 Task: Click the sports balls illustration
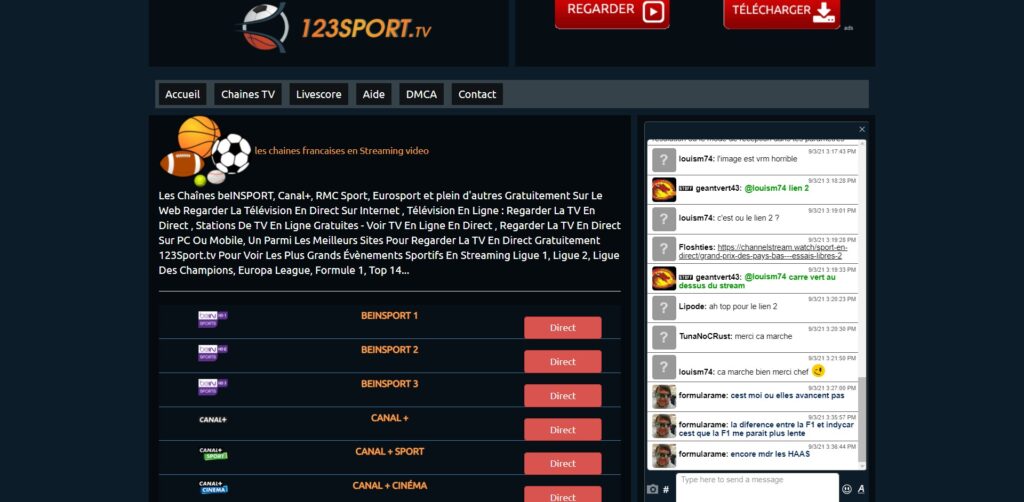pyautogui.click(x=206, y=151)
